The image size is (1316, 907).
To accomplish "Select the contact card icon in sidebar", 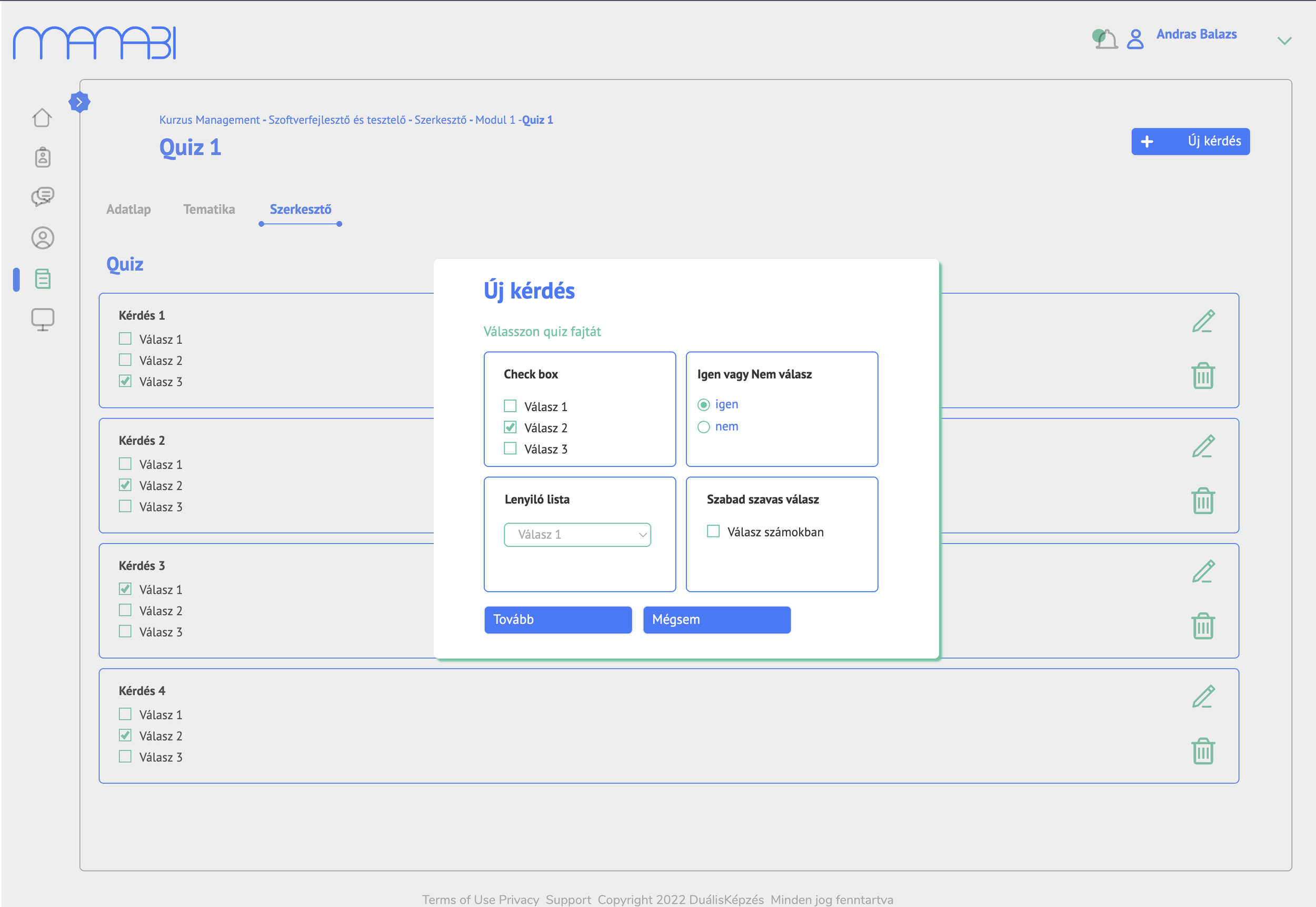I will [42, 157].
